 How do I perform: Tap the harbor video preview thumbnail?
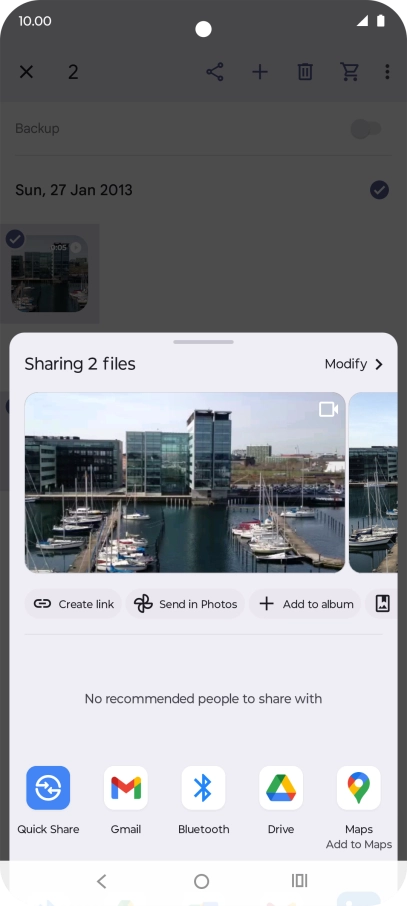coord(185,482)
